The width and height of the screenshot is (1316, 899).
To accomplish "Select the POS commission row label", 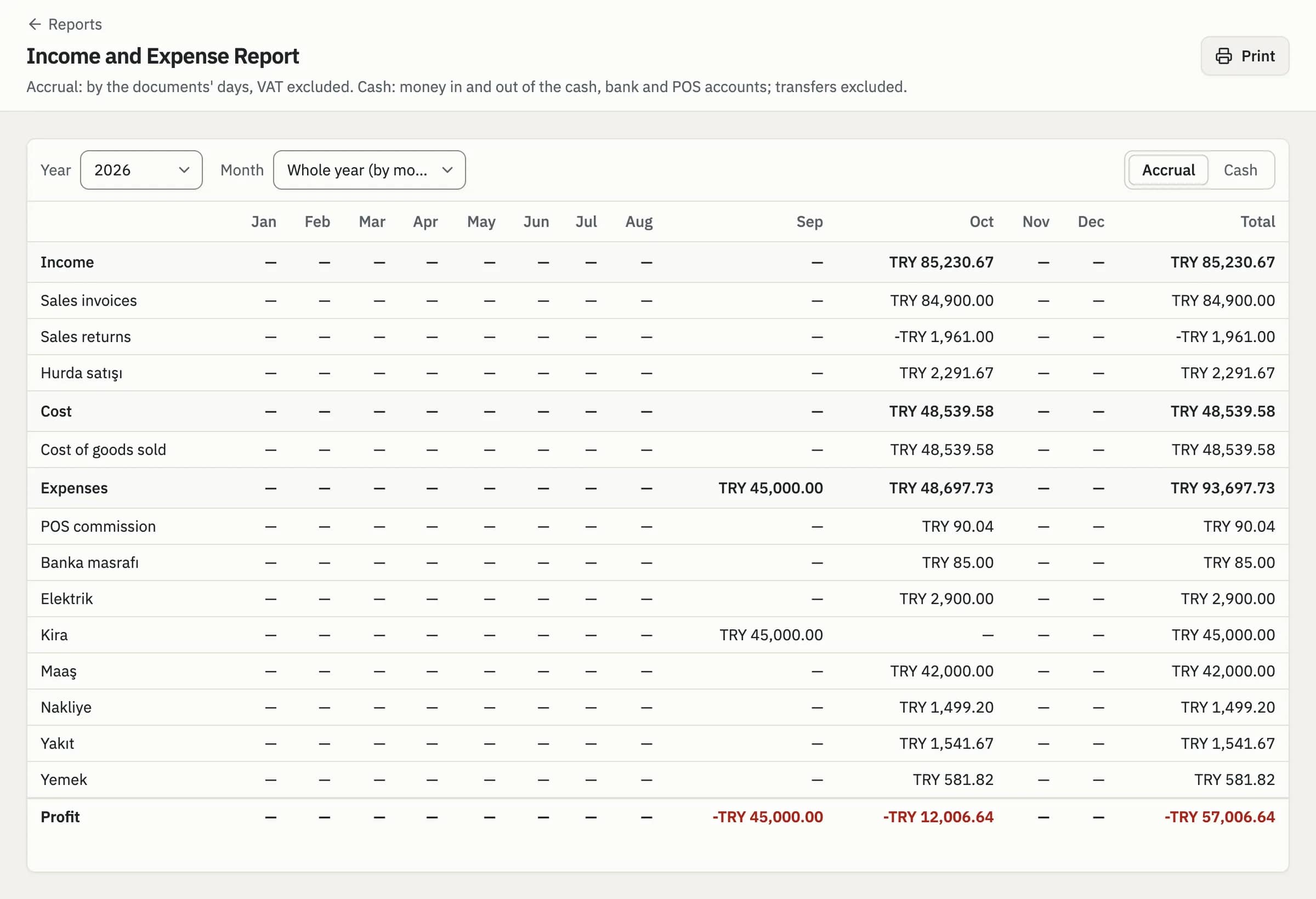I will [x=98, y=526].
